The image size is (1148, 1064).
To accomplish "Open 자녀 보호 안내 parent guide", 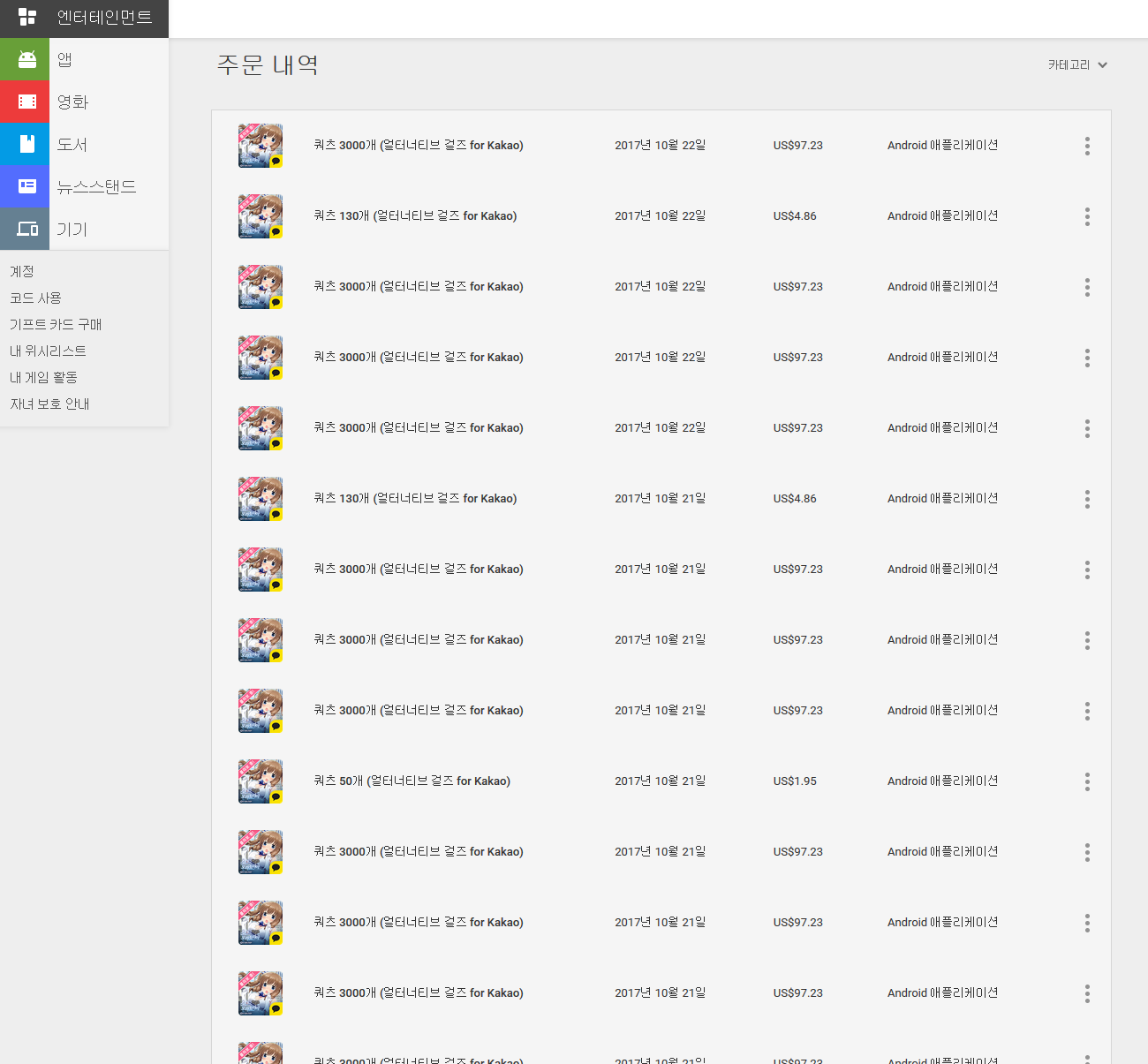I will click(49, 404).
